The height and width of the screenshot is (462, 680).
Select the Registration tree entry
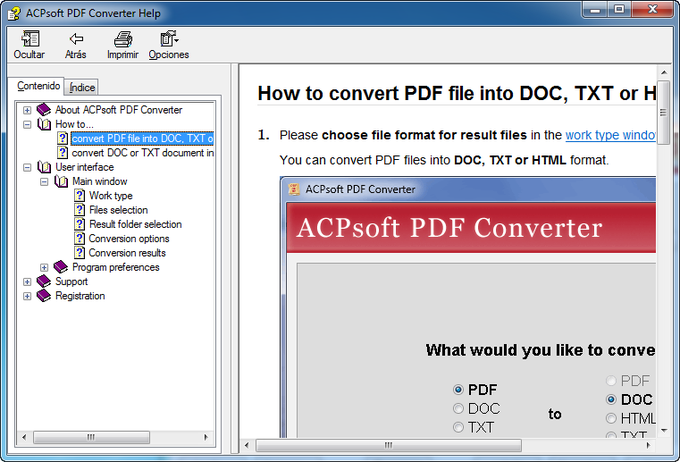point(80,296)
